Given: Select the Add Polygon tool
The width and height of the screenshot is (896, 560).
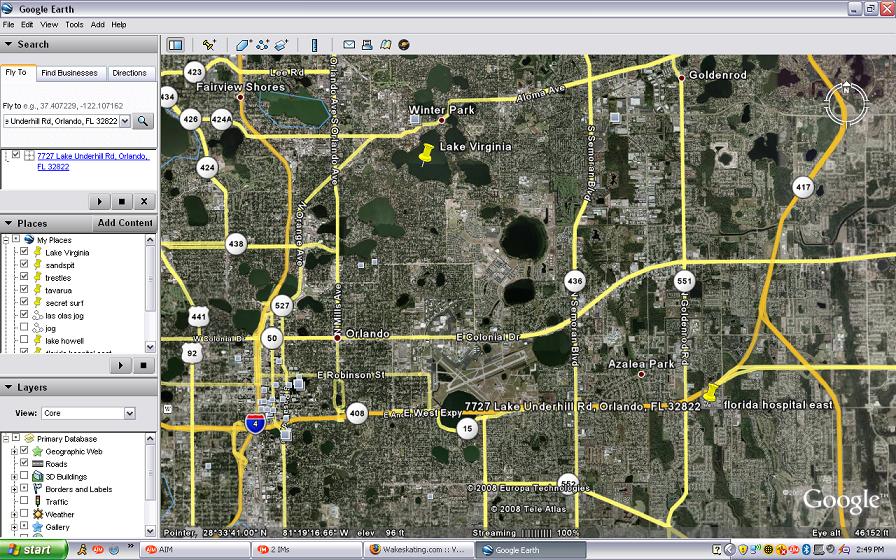Looking at the screenshot, I should [x=243, y=45].
